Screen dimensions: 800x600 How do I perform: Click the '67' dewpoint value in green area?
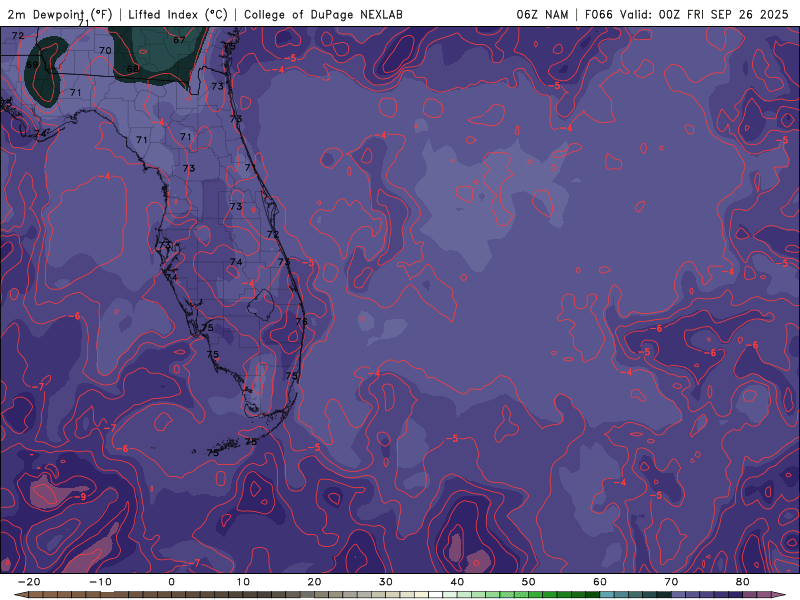coord(179,40)
